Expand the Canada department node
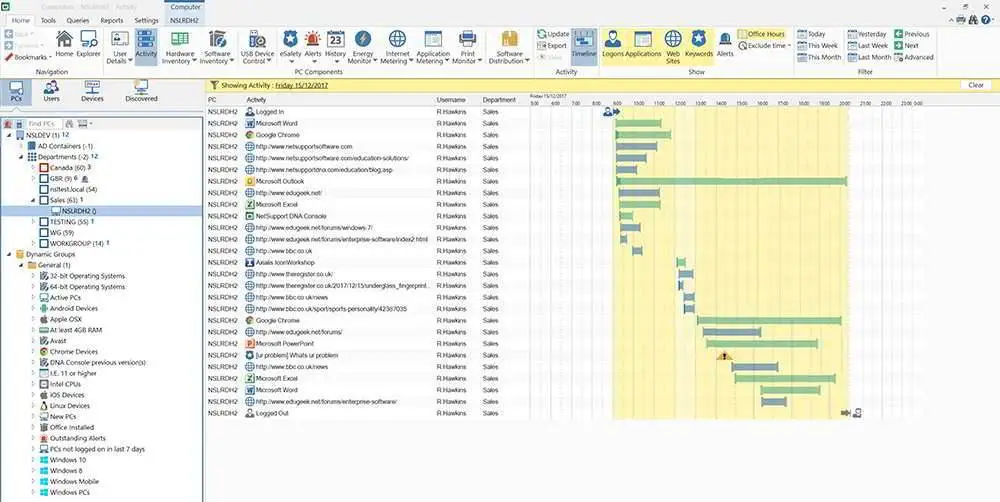This screenshot has width=1000, height=502. [34, 167]
